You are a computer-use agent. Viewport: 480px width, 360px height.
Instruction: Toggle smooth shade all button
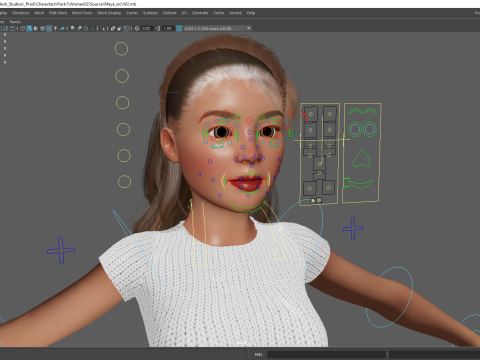(x=29, y=28)
